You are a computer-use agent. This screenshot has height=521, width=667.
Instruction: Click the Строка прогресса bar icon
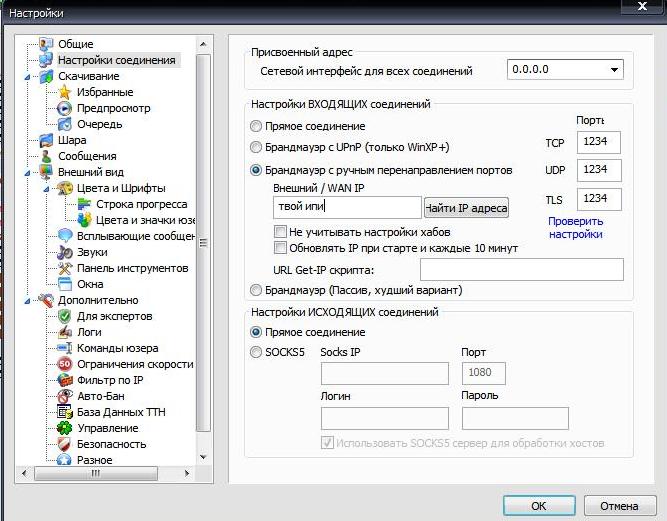(84, 204)
